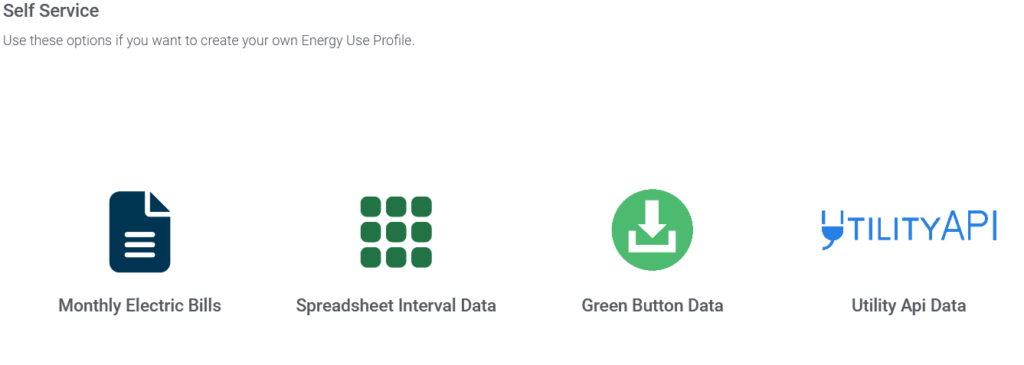
Task: Click the center square of green grid icon
Action: tap(396, 232)
